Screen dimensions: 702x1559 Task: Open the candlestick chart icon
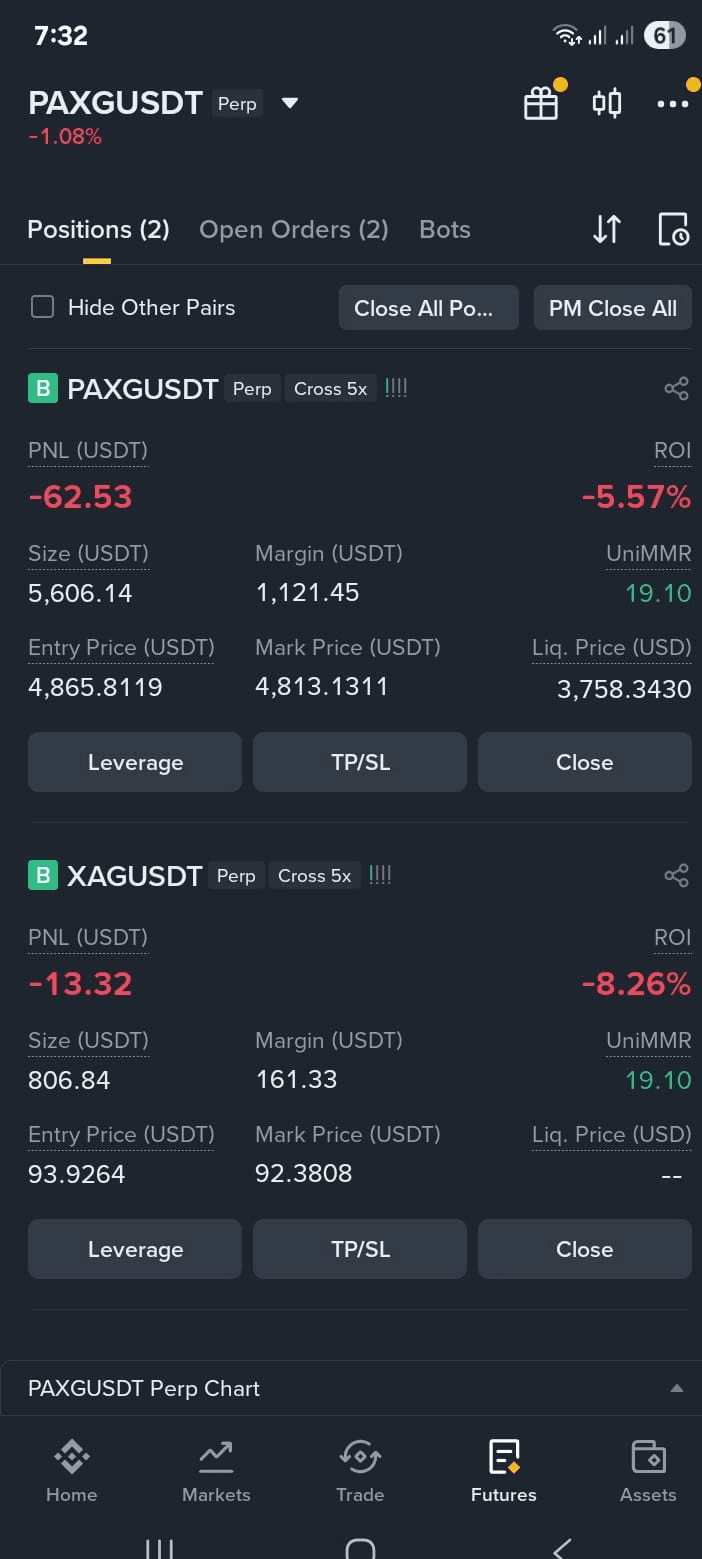point(607,103)
